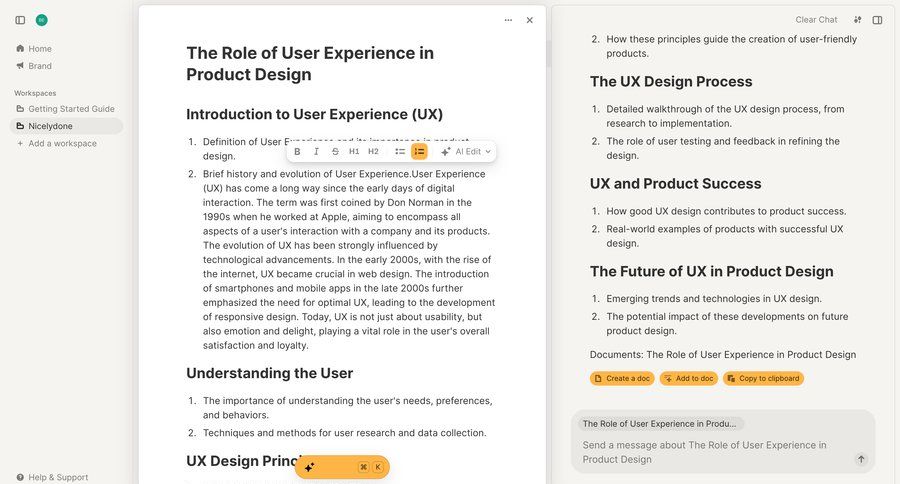This screenshot has height=484, width=900.
Task: Click 'Emerging trends and technologies in UX design.'
Action: [714, 299]
